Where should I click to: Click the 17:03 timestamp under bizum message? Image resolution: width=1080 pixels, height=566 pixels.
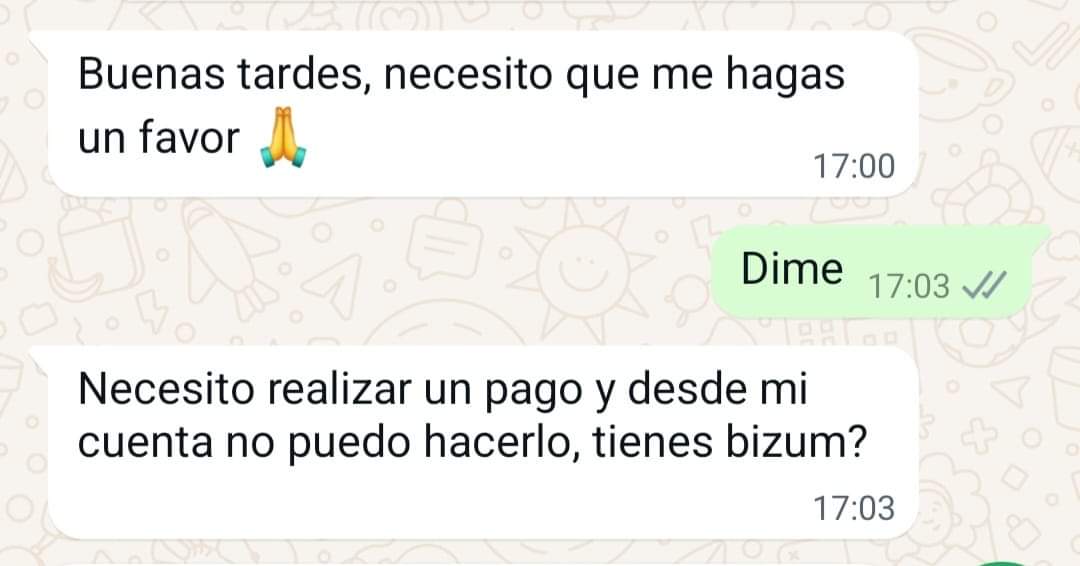[853, 508]
